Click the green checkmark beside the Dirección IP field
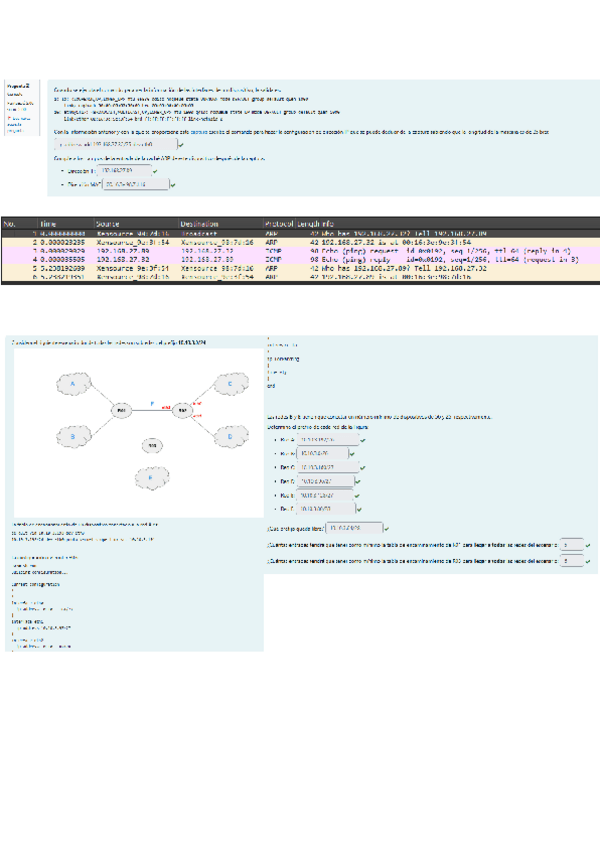 pyautogui.click(x=155, y=171)
